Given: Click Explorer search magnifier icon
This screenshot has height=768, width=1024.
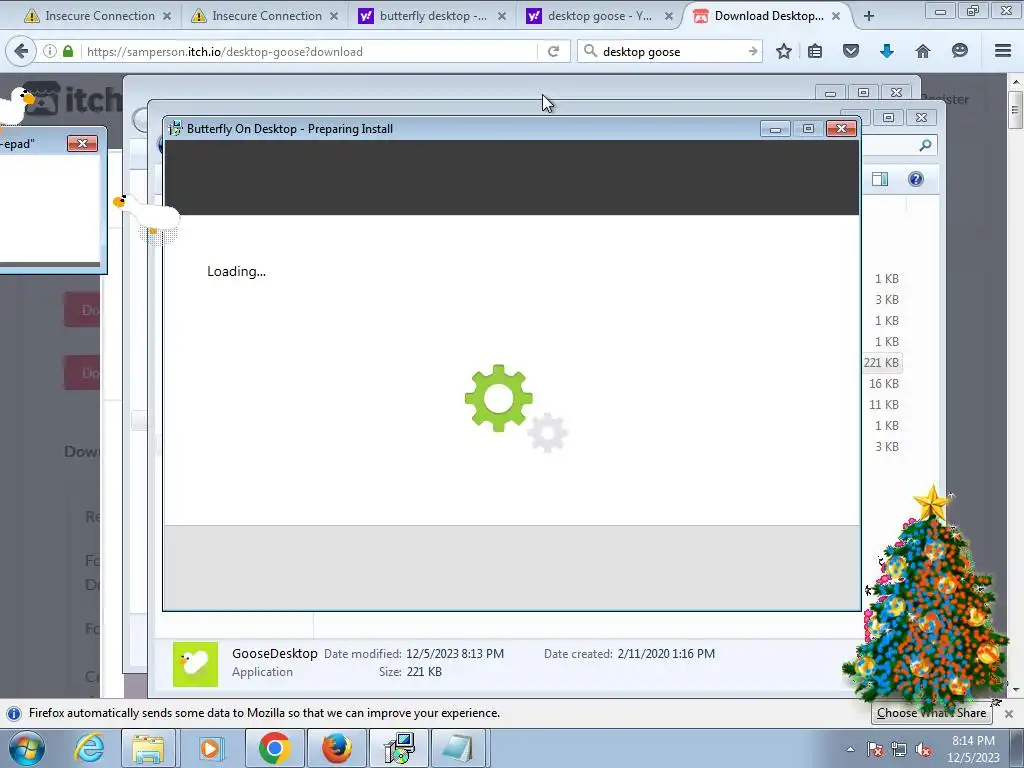Looking at the screenshot, I should coord(925,146).
